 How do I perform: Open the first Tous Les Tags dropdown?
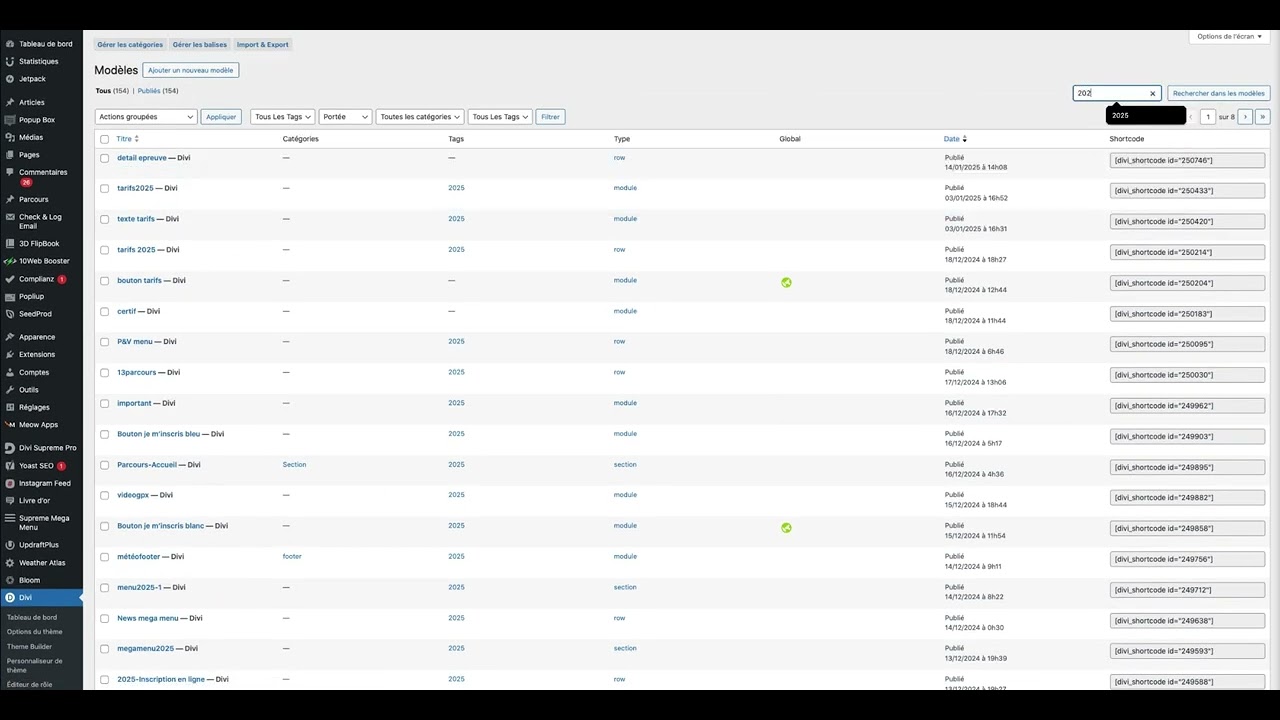tap(283, 117)
